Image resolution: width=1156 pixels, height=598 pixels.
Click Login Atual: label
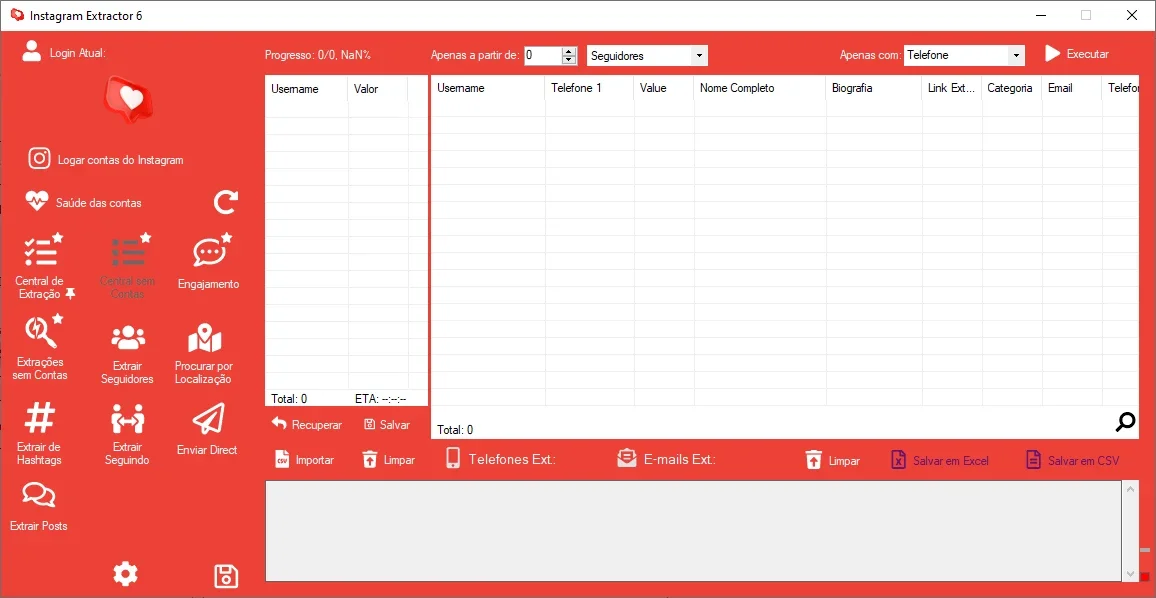(x=78, y=53)
